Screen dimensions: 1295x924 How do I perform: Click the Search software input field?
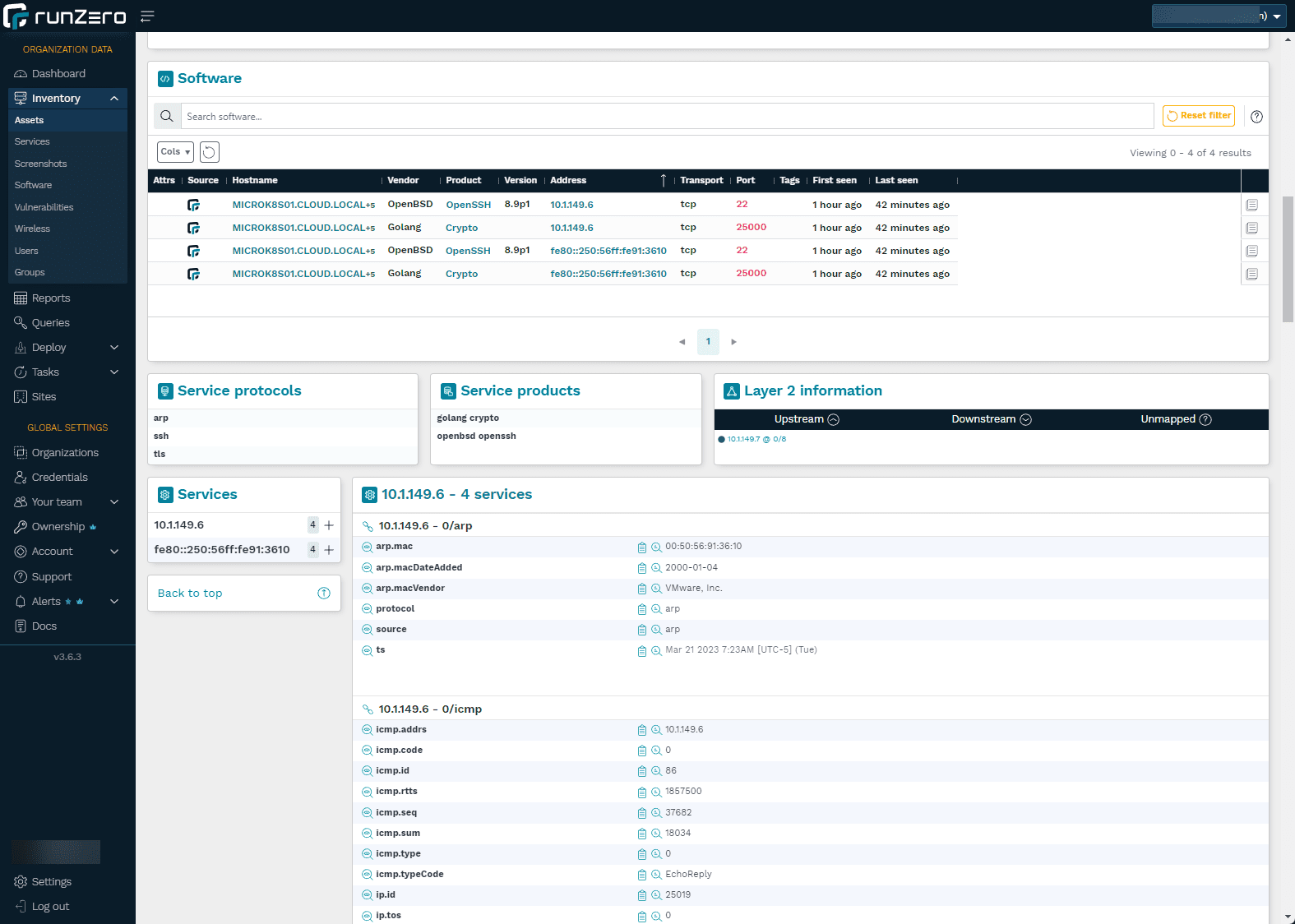pyautogui.click(x=666, y=117)
